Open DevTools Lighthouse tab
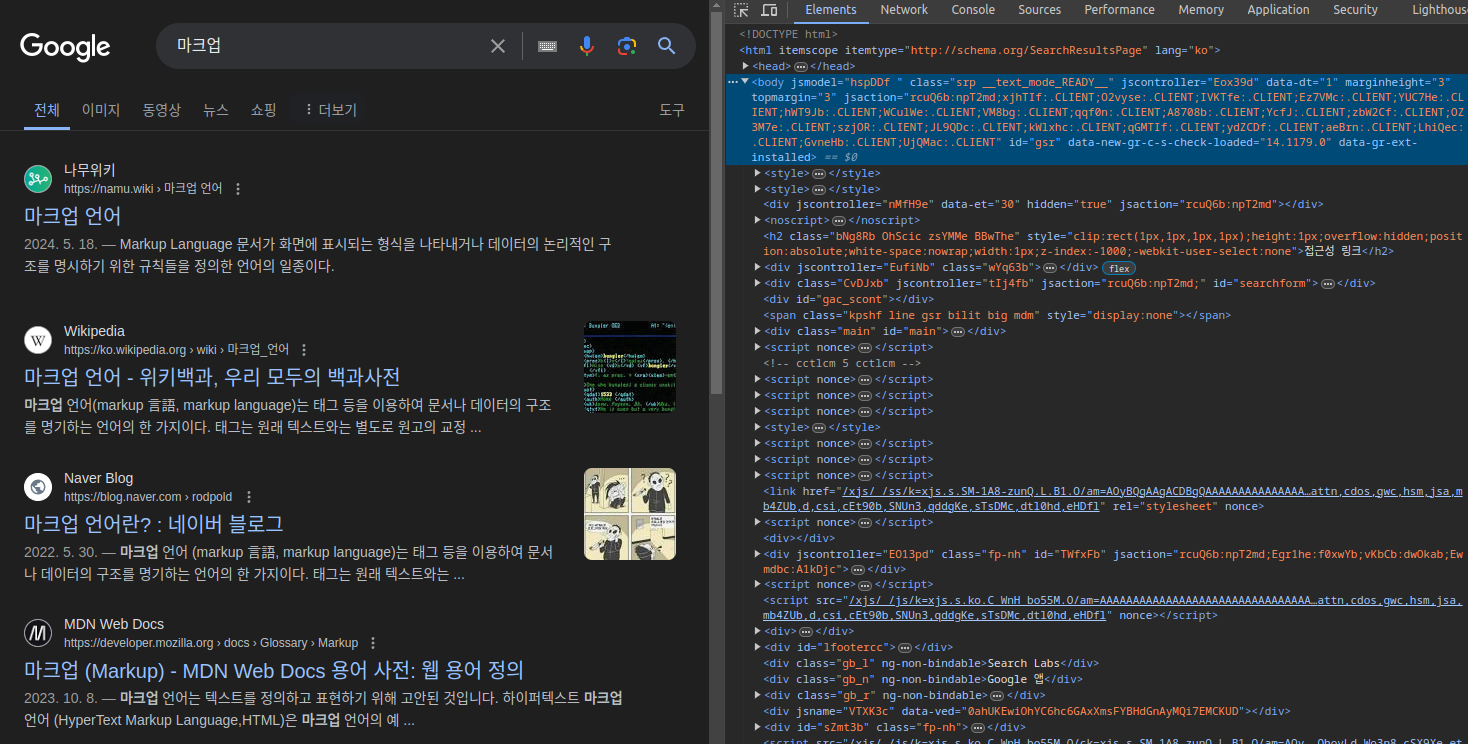 pos(1438,10)
